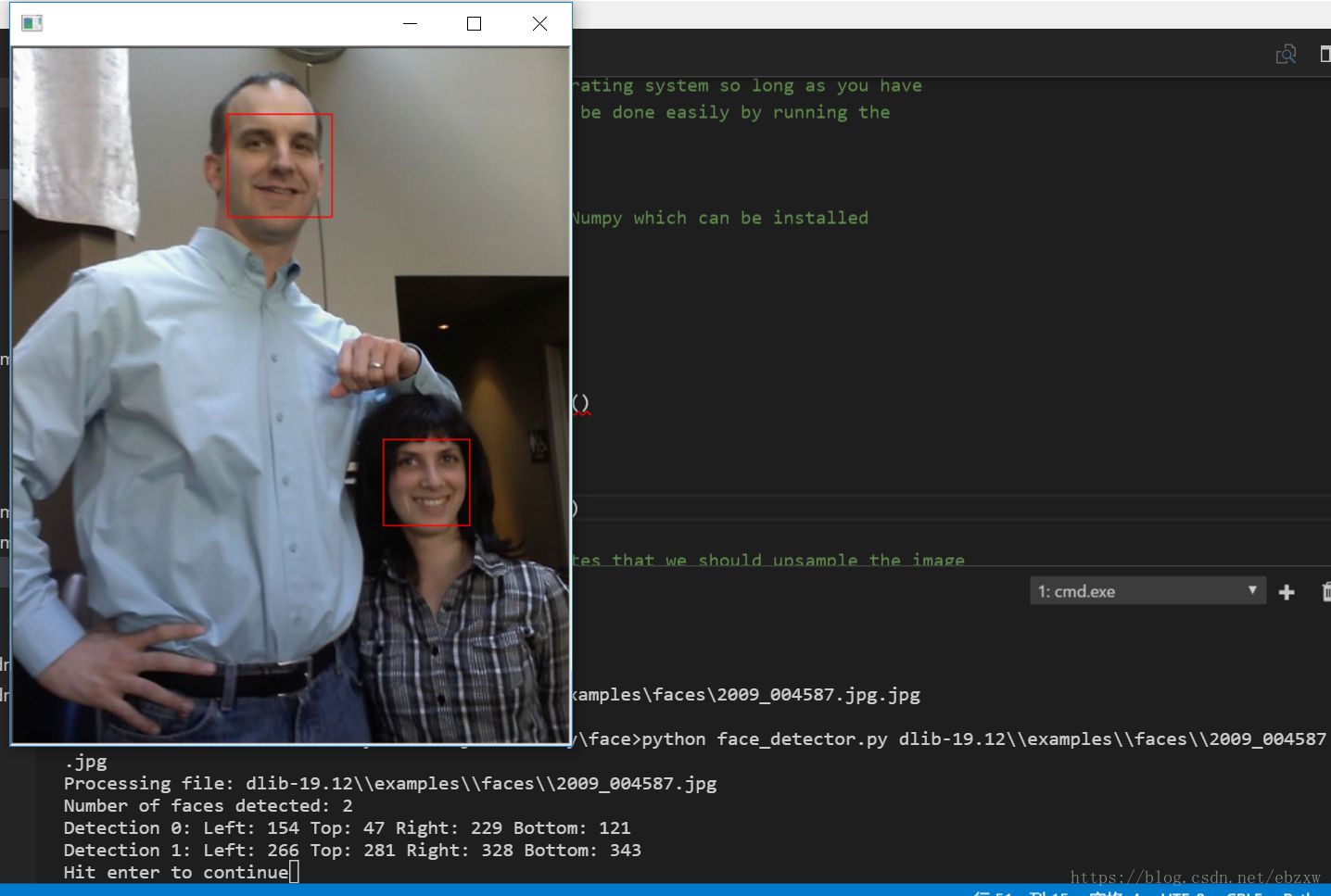Click the blog.csdn.net watermark URL

pyautogui.click(x=1195, y=877)
